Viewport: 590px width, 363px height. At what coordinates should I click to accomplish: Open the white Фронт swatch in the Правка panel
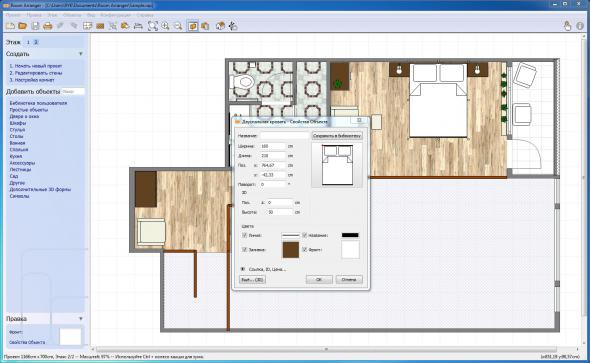[70, 336]
